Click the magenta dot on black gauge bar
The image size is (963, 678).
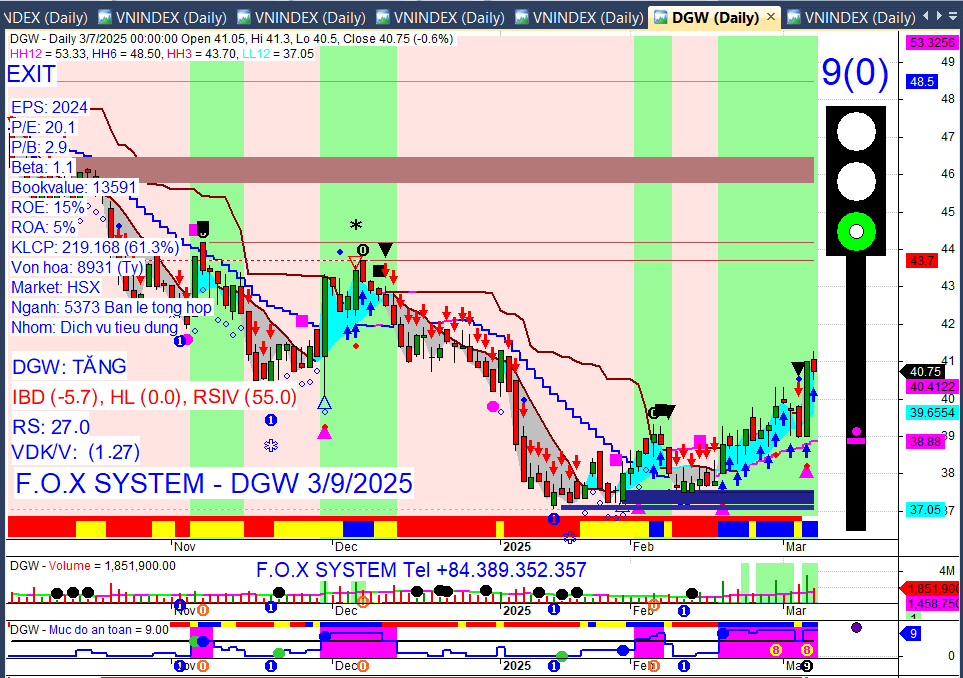(x=856, y=431)
